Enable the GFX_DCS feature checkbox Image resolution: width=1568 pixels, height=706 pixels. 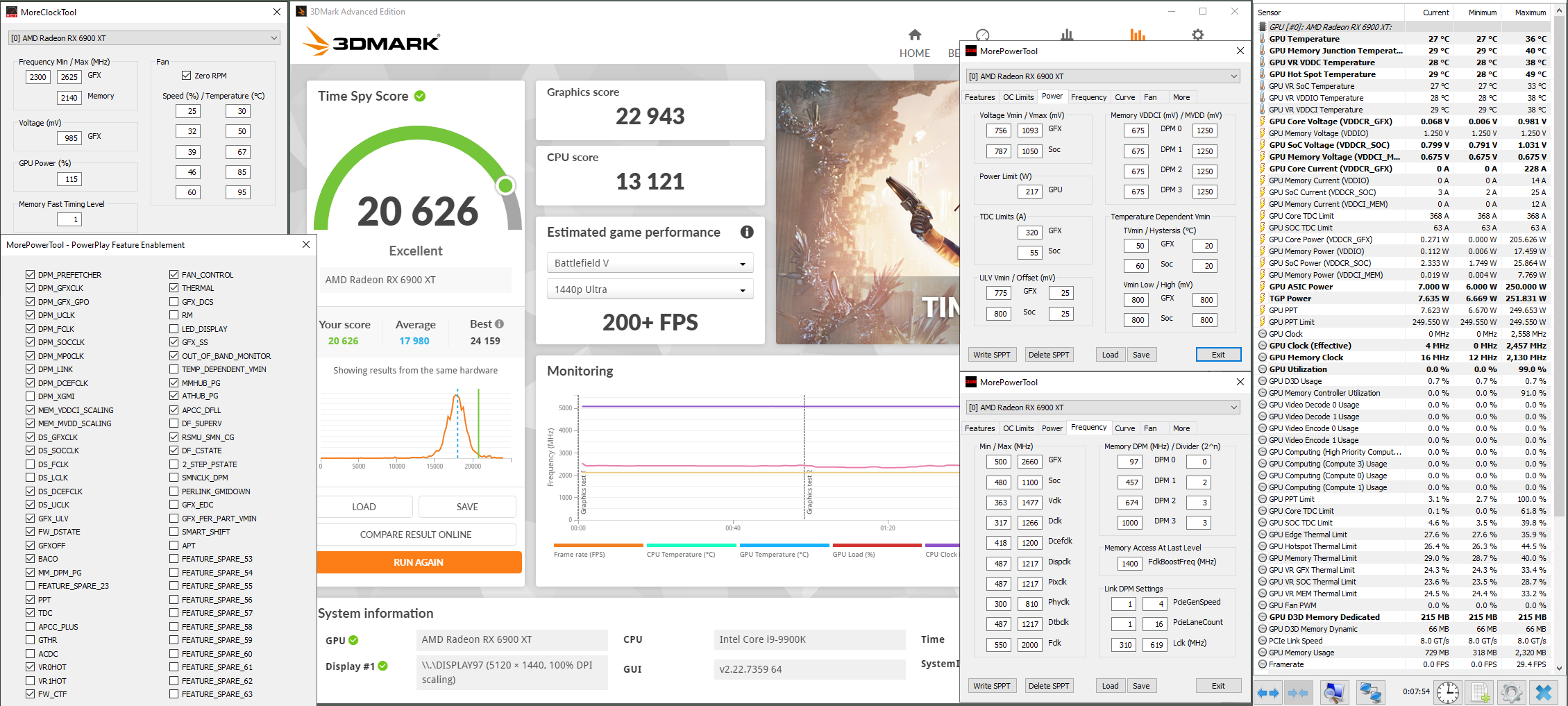[174, 302]
